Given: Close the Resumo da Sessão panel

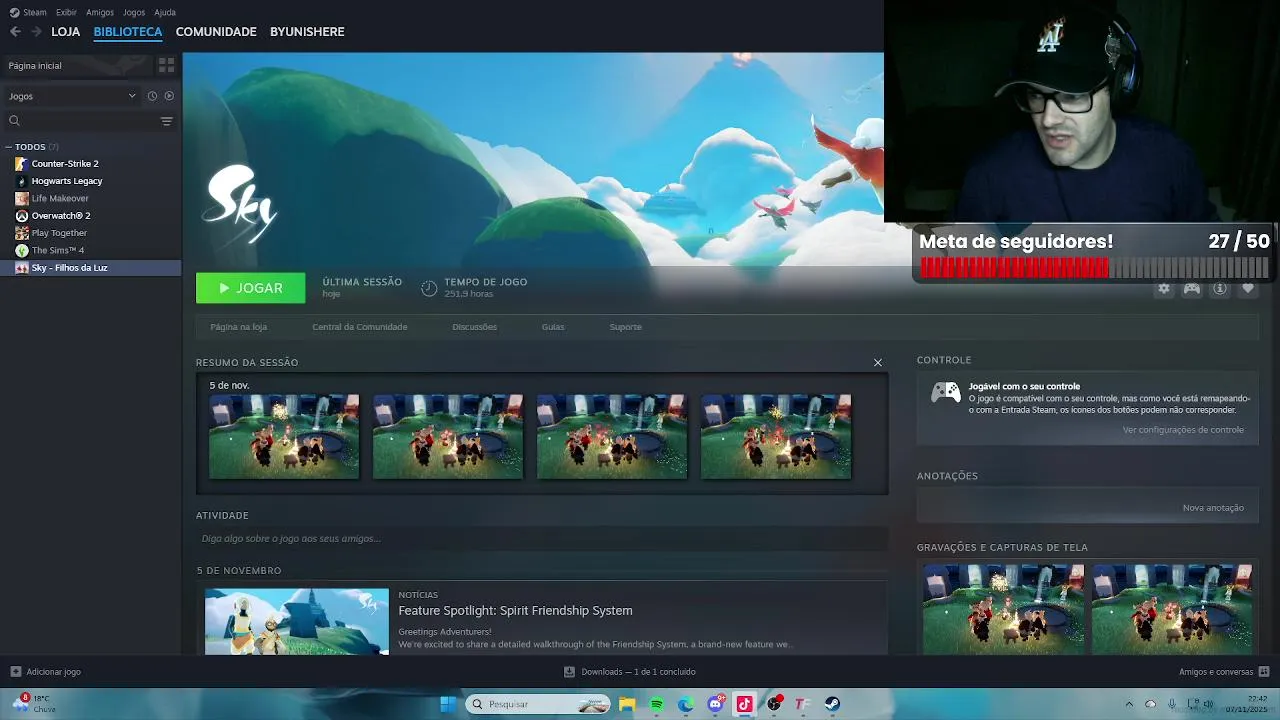Looking at the screenshot, I should pyautogui.click(x=878, y=362).
